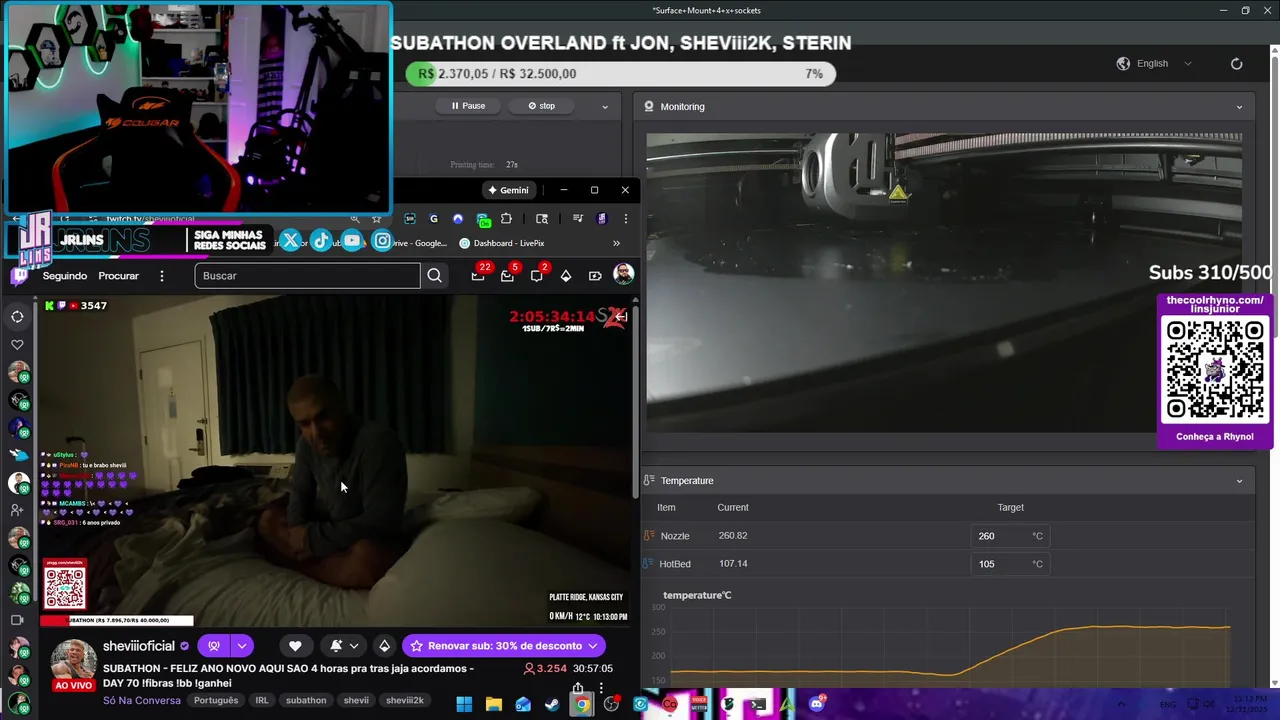Viewport: 1280px width, 720px height.
Task: Open the Chrome three-dot menu
Action: tap(625, 219)
